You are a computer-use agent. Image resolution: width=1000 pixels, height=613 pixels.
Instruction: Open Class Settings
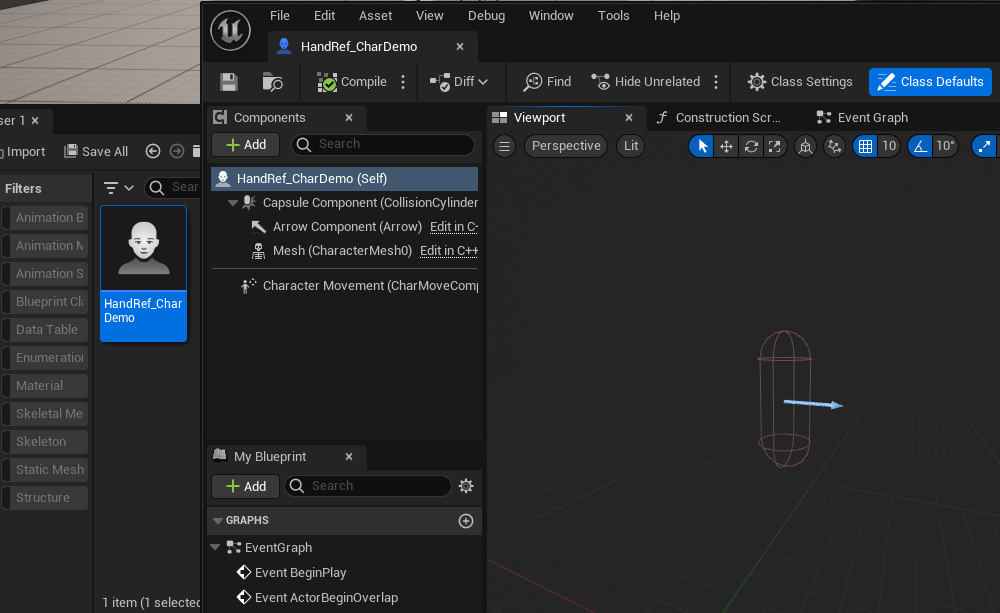(799, 82)
